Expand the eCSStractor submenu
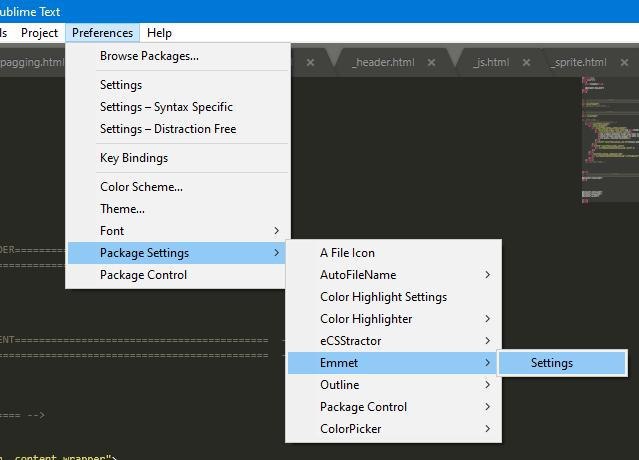The image size is (639, 460). 394,341
